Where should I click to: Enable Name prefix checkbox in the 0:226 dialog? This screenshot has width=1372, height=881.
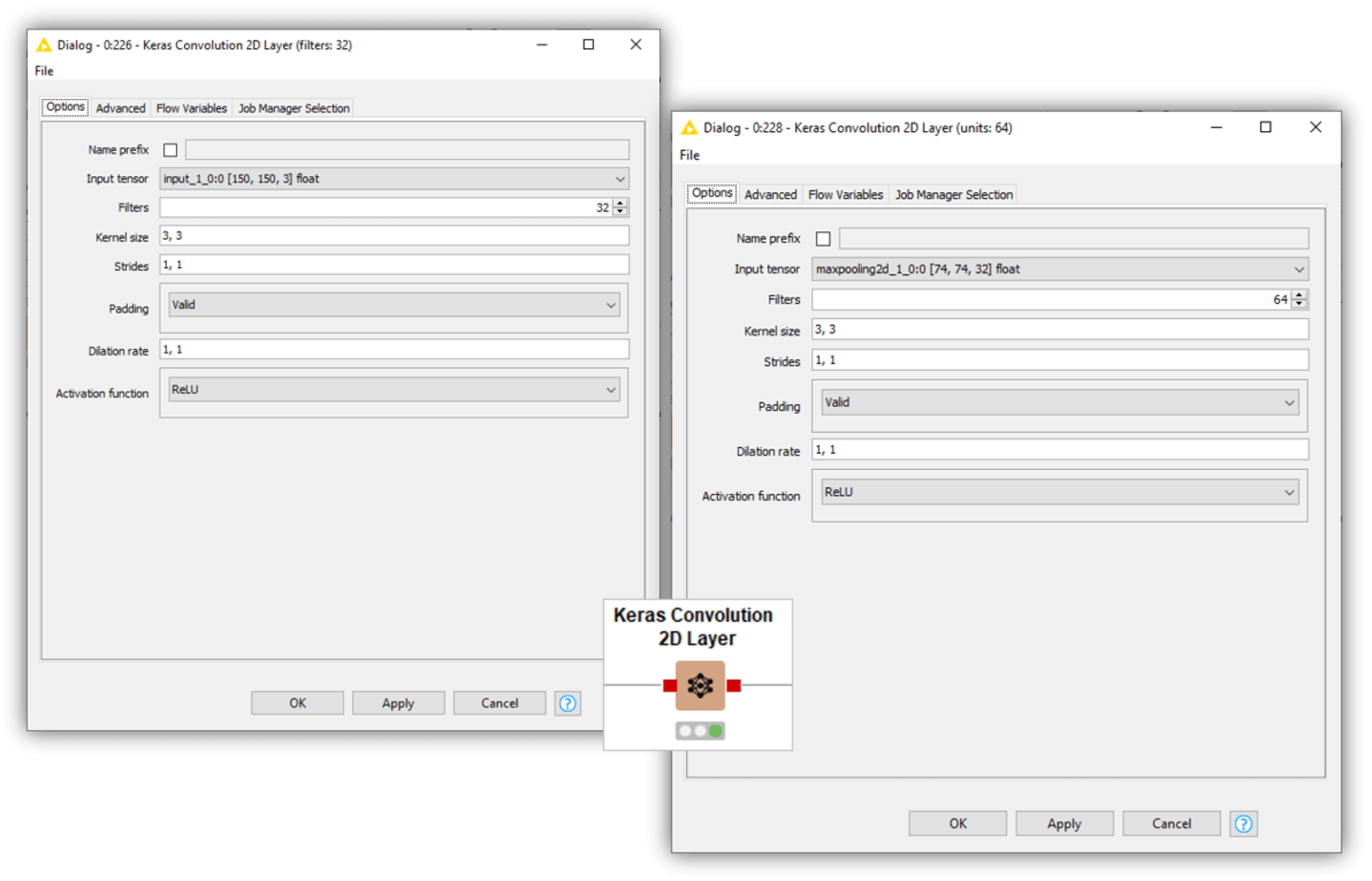tap(171, 150)
